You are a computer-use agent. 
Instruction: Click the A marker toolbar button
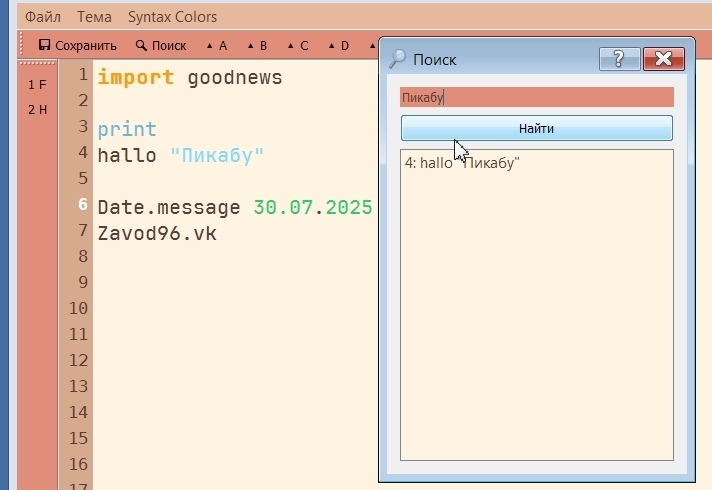coord(217,45)
